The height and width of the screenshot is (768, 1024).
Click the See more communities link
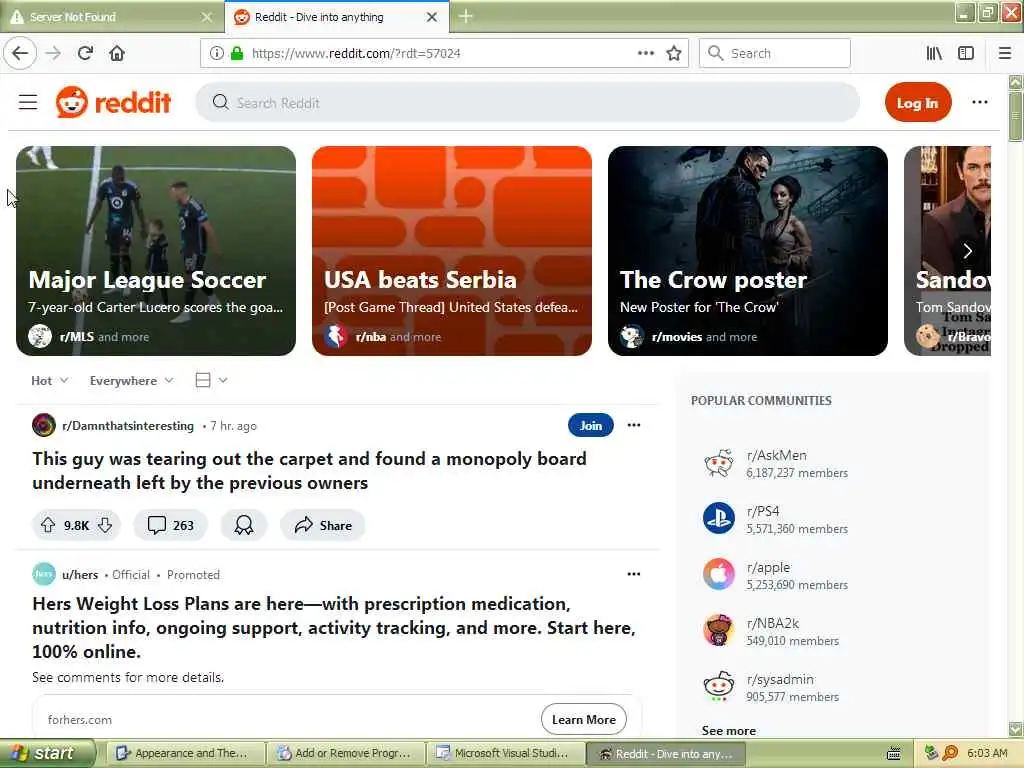[729, 730]
